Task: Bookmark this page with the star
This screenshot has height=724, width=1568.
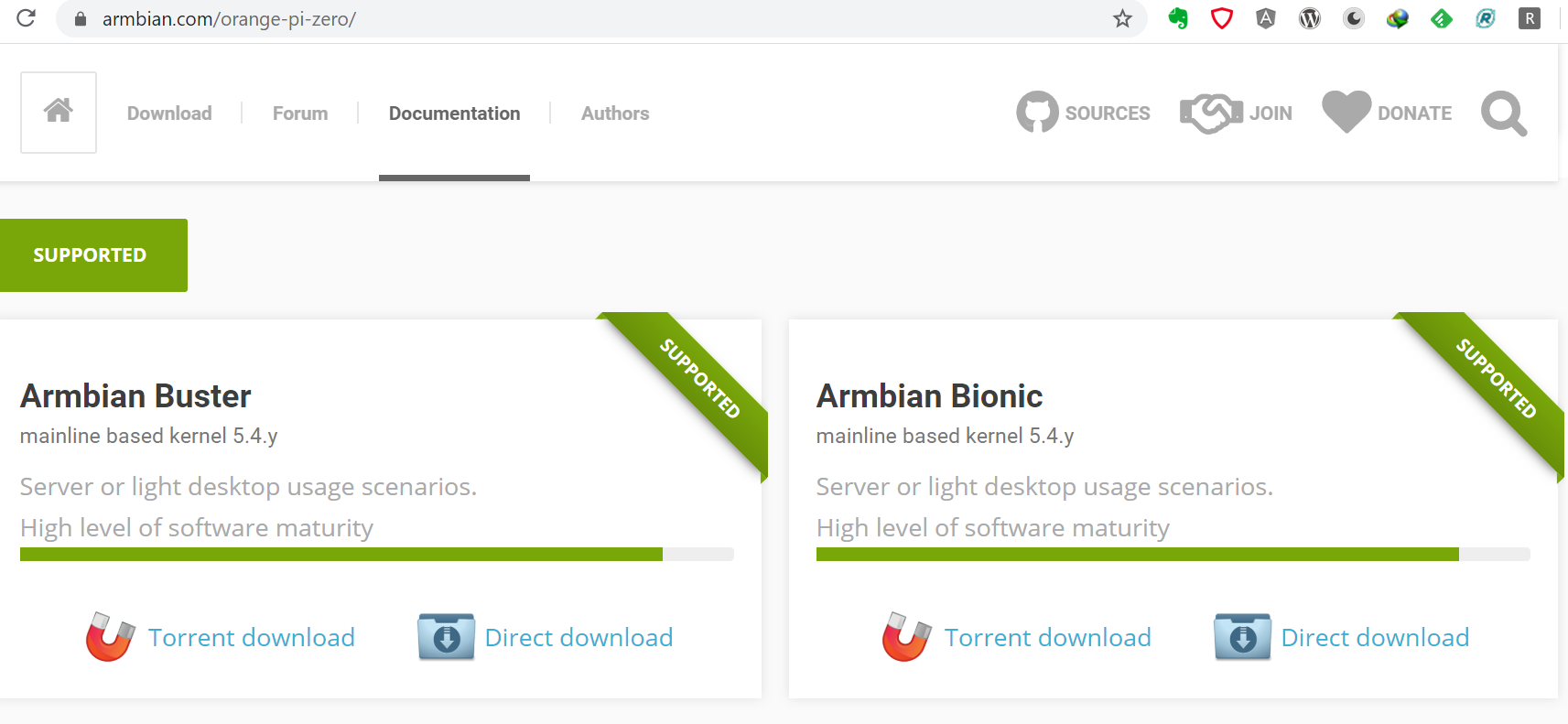Action: coord(1122,18)
